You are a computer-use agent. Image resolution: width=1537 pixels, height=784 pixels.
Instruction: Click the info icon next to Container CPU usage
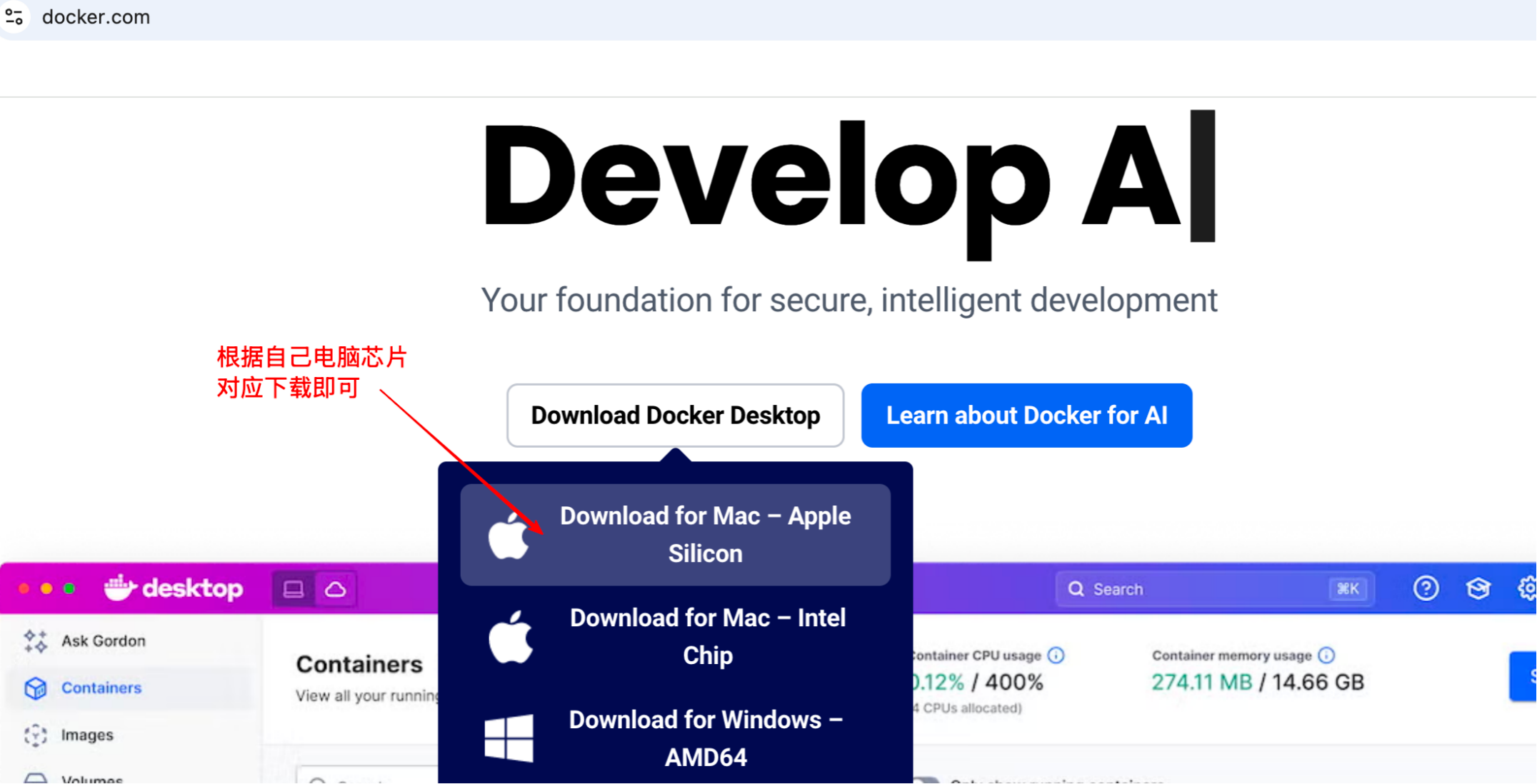pyautogui.click(x=1056, y=655)
